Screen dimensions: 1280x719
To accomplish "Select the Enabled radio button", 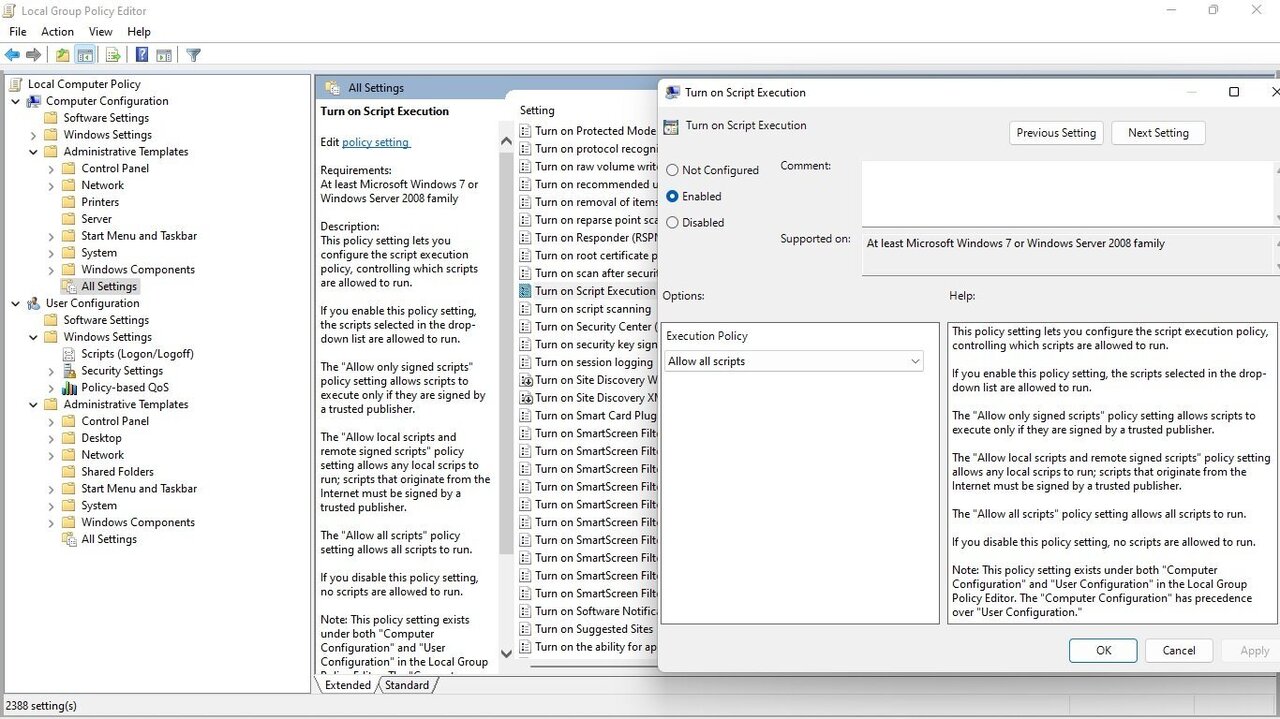I will [x=672, y=197].
